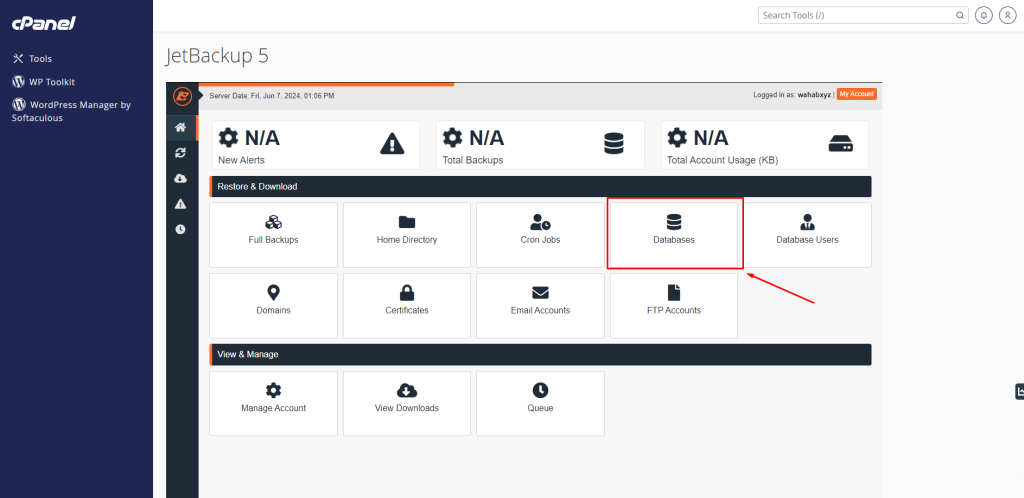Open the Databases restore tile
Viewport: 1024px width, 498px height.
673,234
